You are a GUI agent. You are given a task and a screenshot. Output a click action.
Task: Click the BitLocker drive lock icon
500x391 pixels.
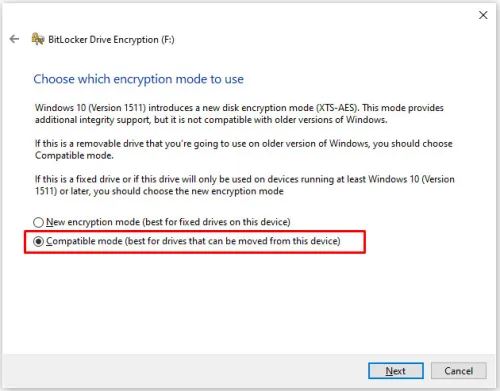38,39
